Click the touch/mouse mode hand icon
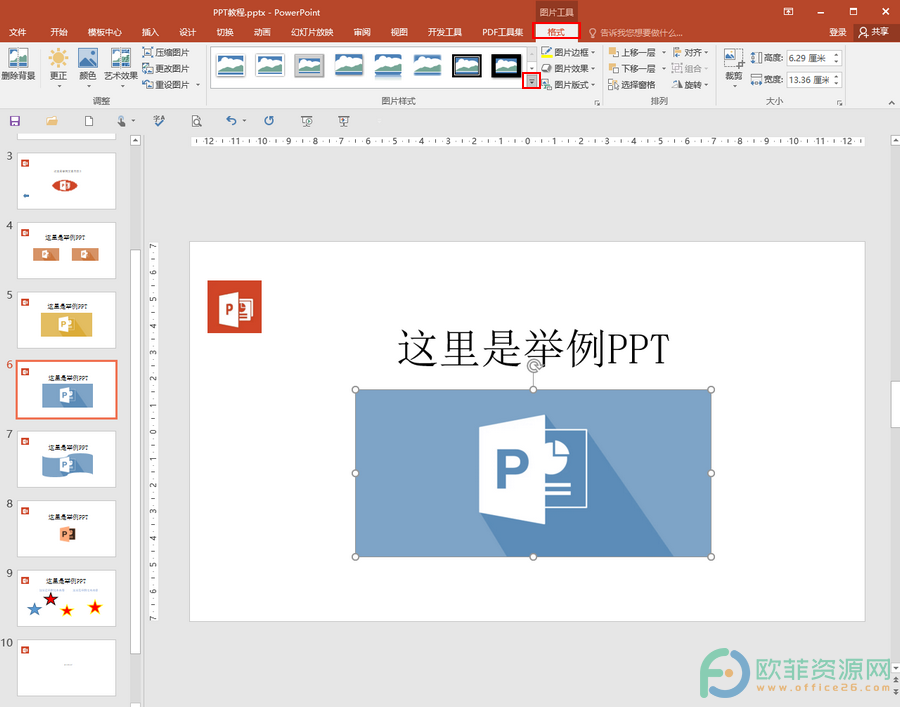This screenshot has width=900, height=707. point(121,121)
